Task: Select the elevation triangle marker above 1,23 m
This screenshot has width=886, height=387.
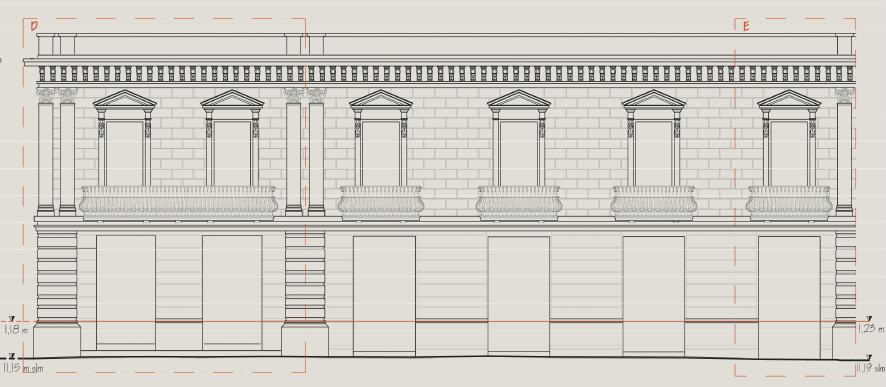Action: [x=868, y=319]
